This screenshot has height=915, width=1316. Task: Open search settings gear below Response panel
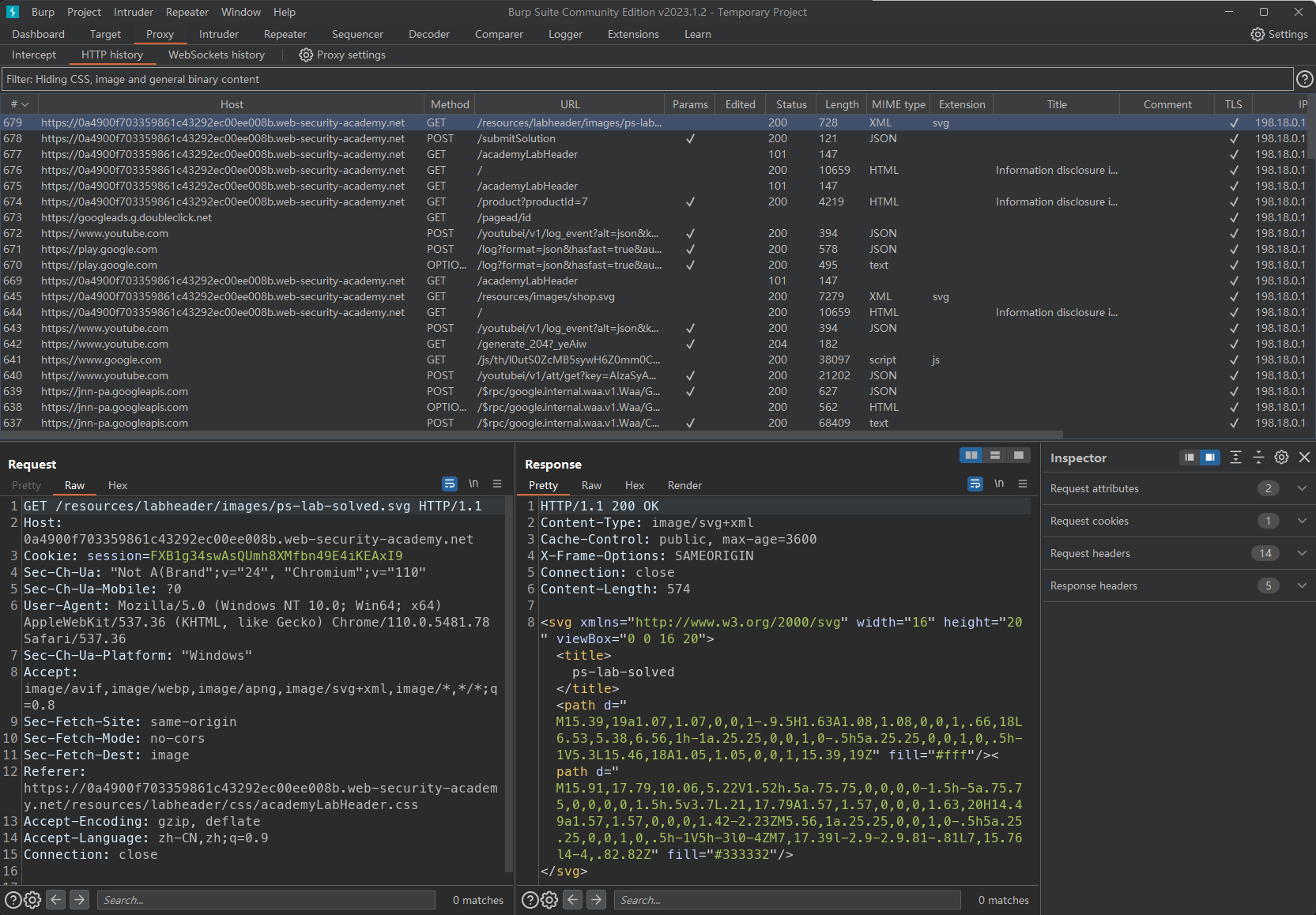pyautogui.click(x=549, y=899)
